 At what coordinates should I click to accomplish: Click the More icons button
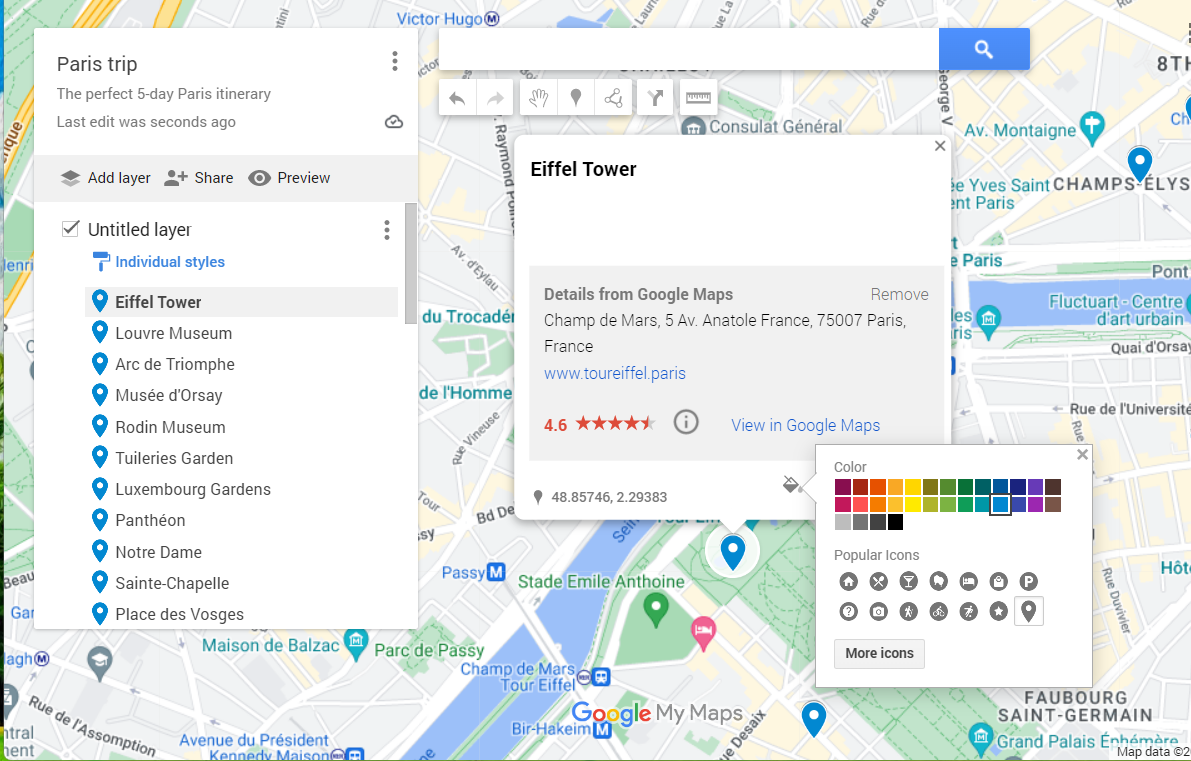coord(878,653)
